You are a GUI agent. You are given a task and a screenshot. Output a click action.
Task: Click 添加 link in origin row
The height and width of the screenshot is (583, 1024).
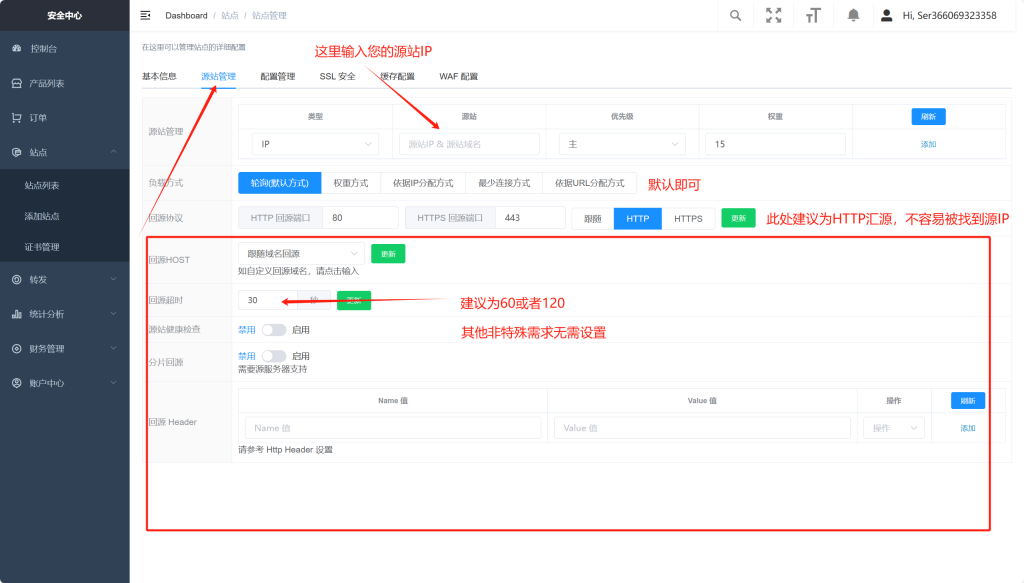[928, 144]
